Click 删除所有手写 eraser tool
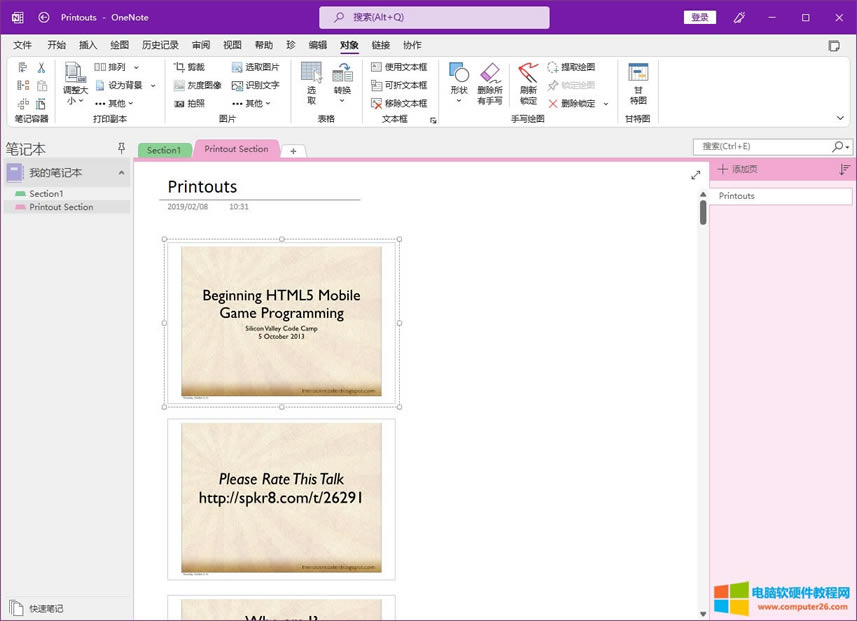The width and height of the screenshot is (857, 621). pos(489,84)
